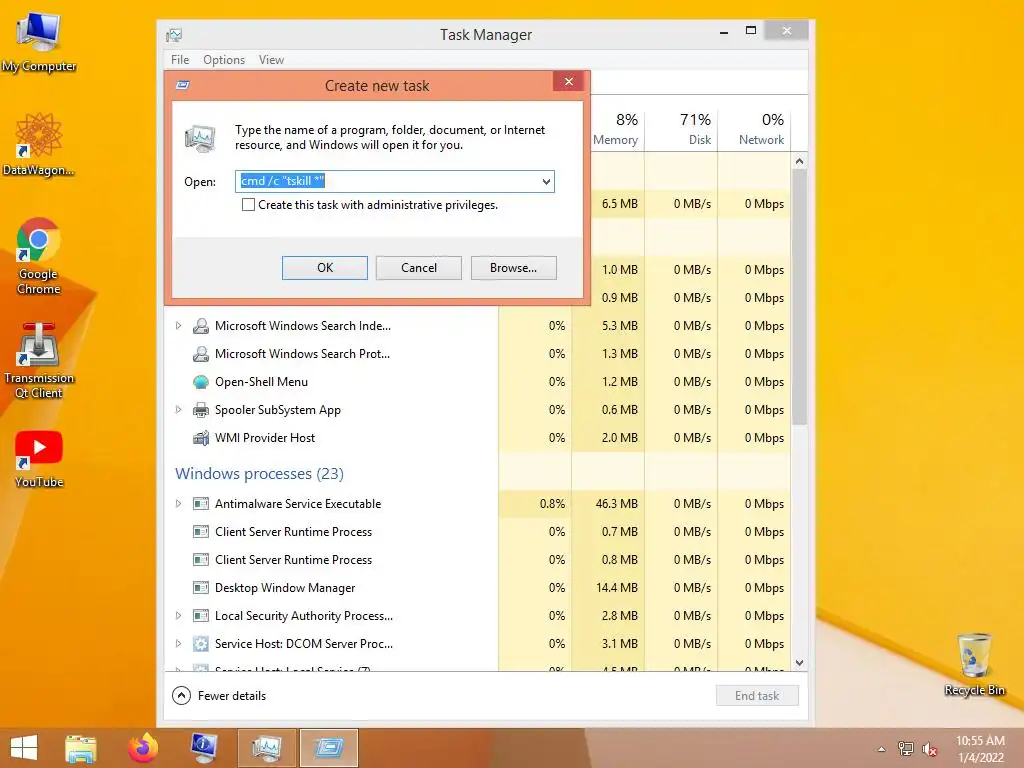1024x768 pixels.
Task: Cancel the Create new task dialog
Action: coord(419,268)
